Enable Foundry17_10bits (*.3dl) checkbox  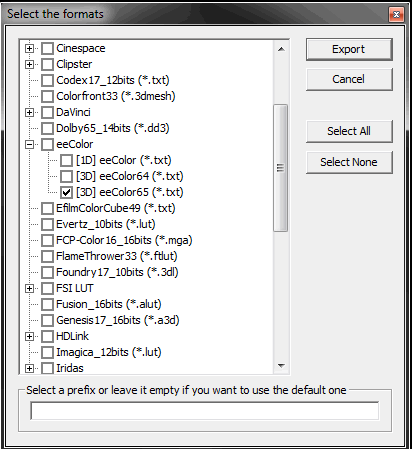[47, 272]
